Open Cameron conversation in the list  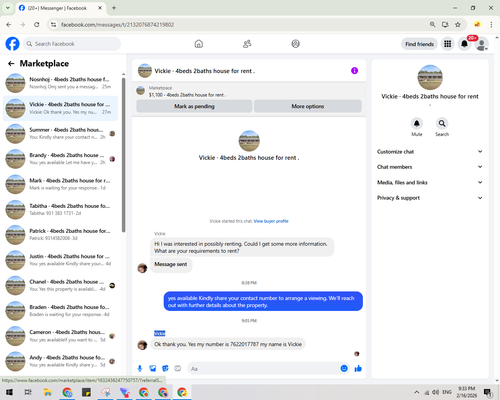(x=60, y=336)
